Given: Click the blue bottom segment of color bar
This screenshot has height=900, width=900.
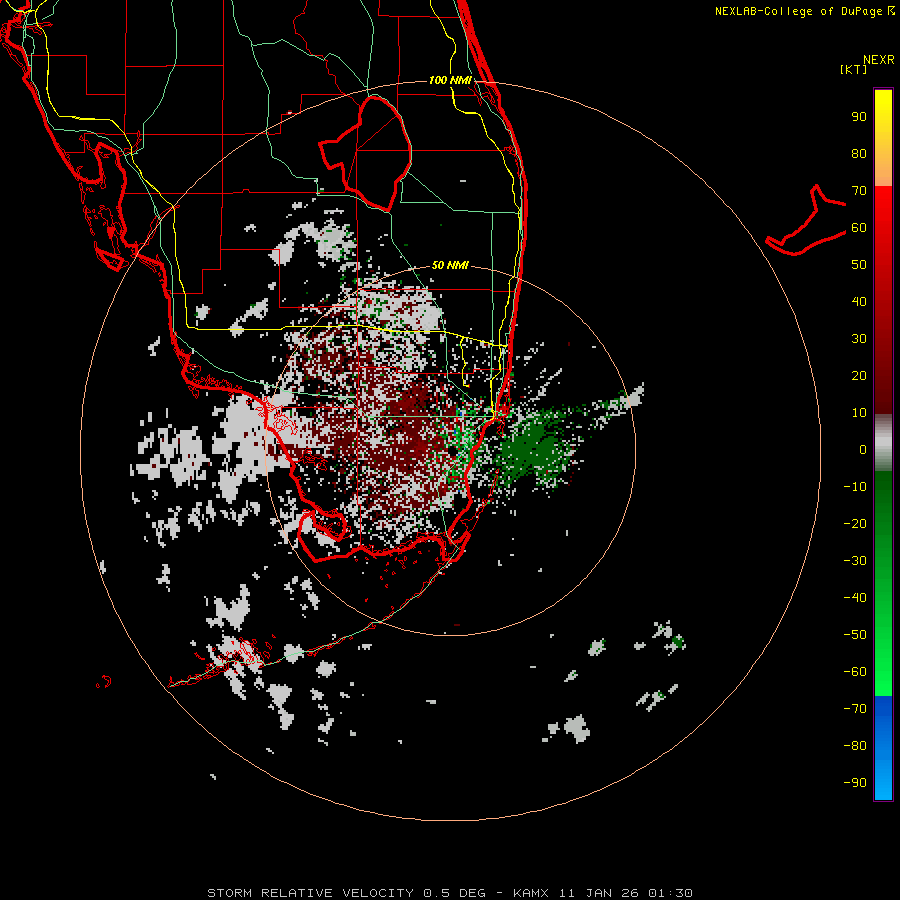Looking at the screenshot, I should pyautogui.click(x=883, y=748).
